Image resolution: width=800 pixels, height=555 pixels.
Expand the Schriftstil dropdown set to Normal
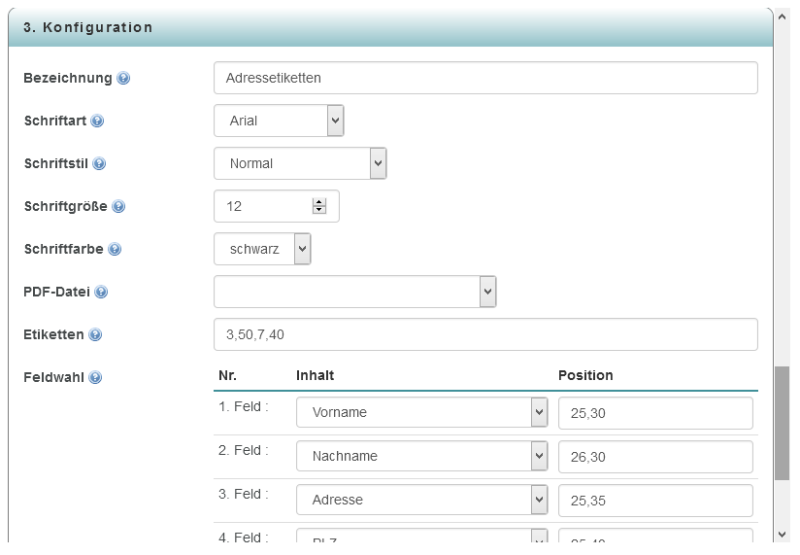pos(300,163)
